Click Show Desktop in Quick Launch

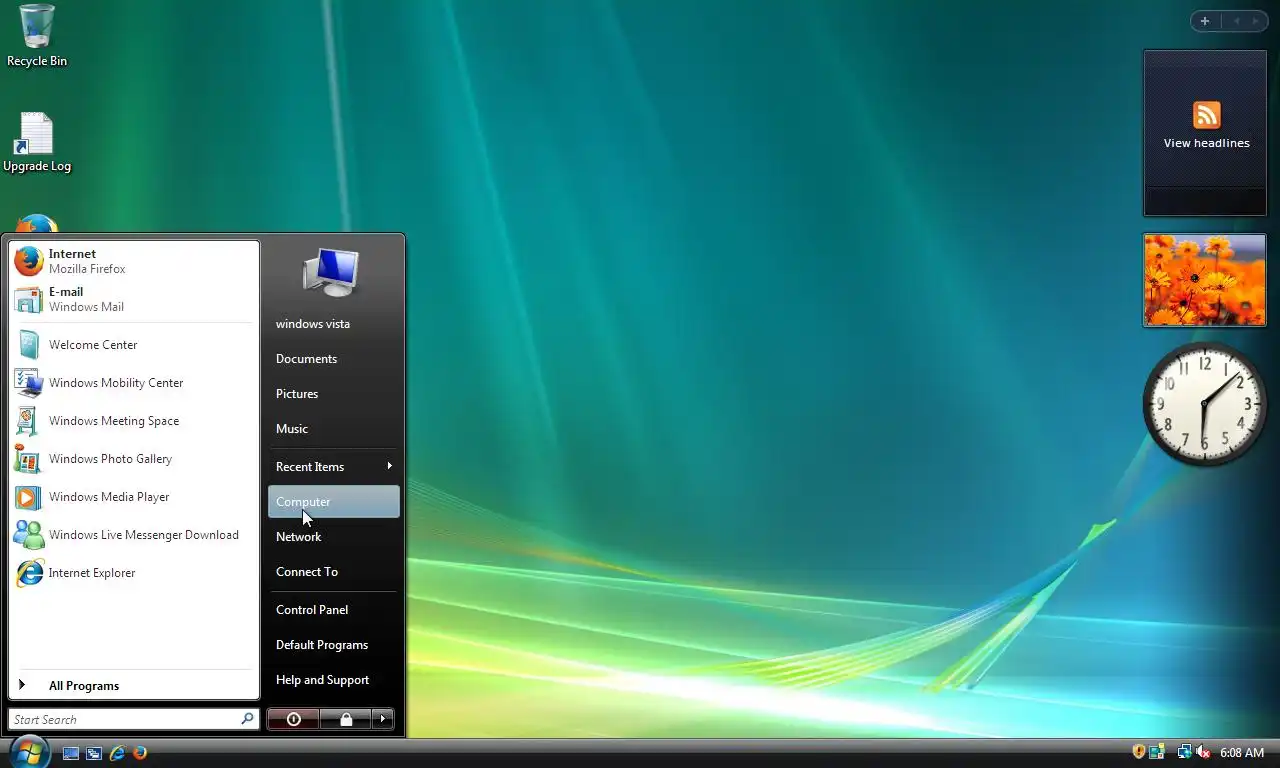[71, 753]
